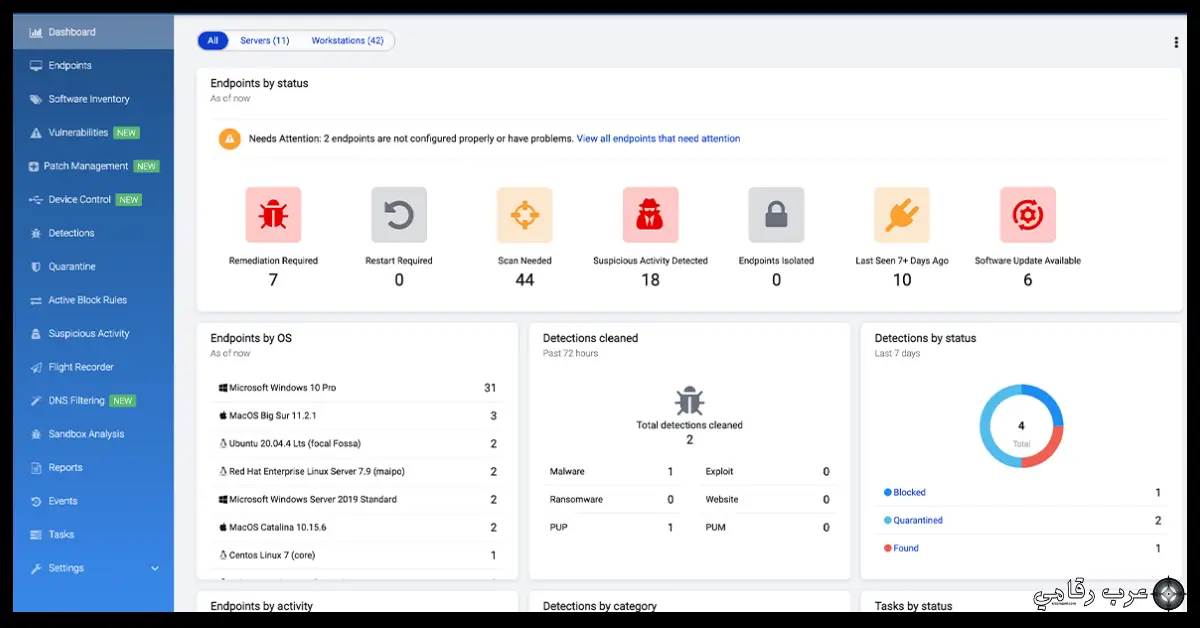Click the Settings wrench icon in sidebar
Screen dimensions: 1200x628
(x=36, y=568)
